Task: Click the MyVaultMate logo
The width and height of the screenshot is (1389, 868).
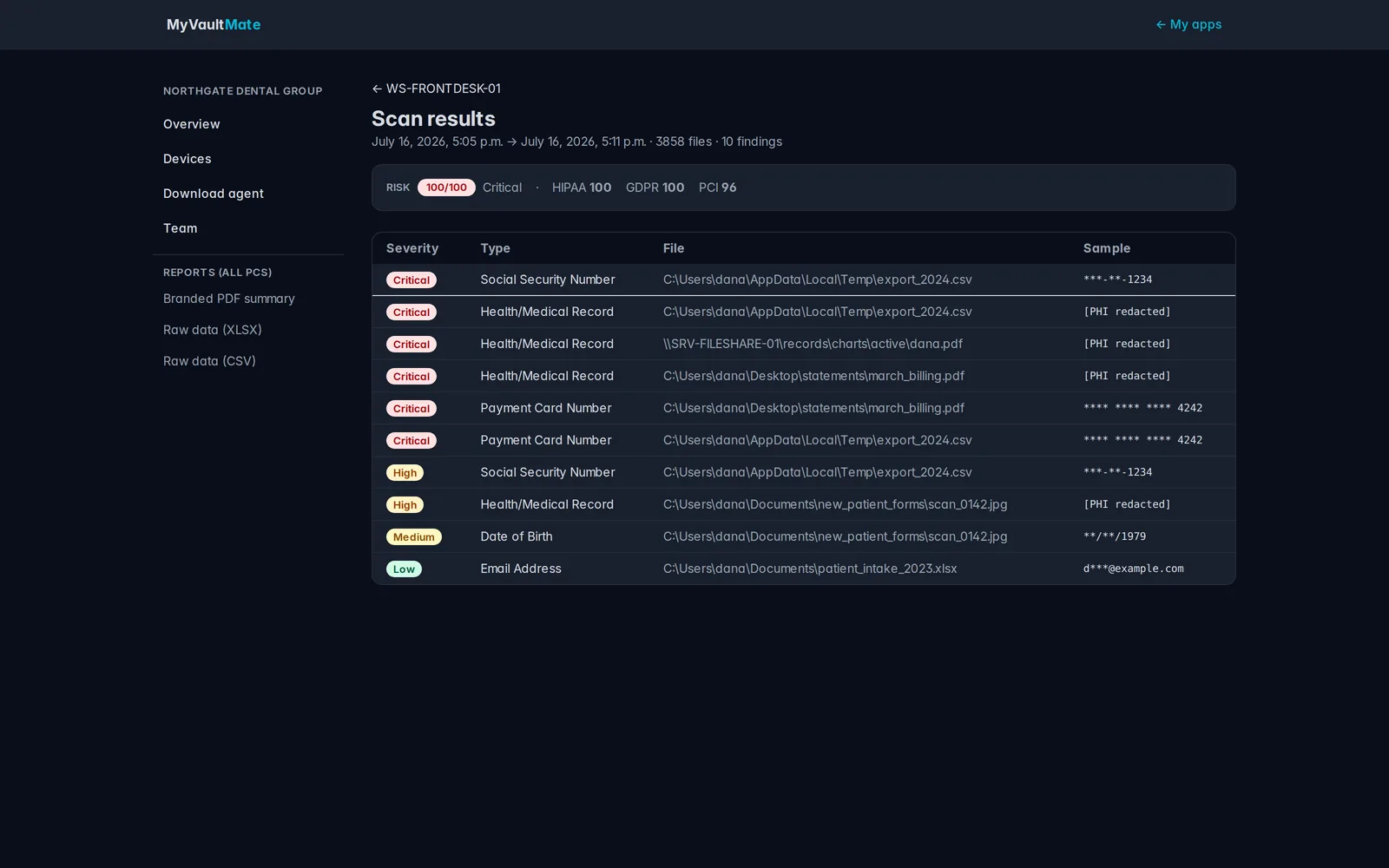Action: tap(214, 24)
